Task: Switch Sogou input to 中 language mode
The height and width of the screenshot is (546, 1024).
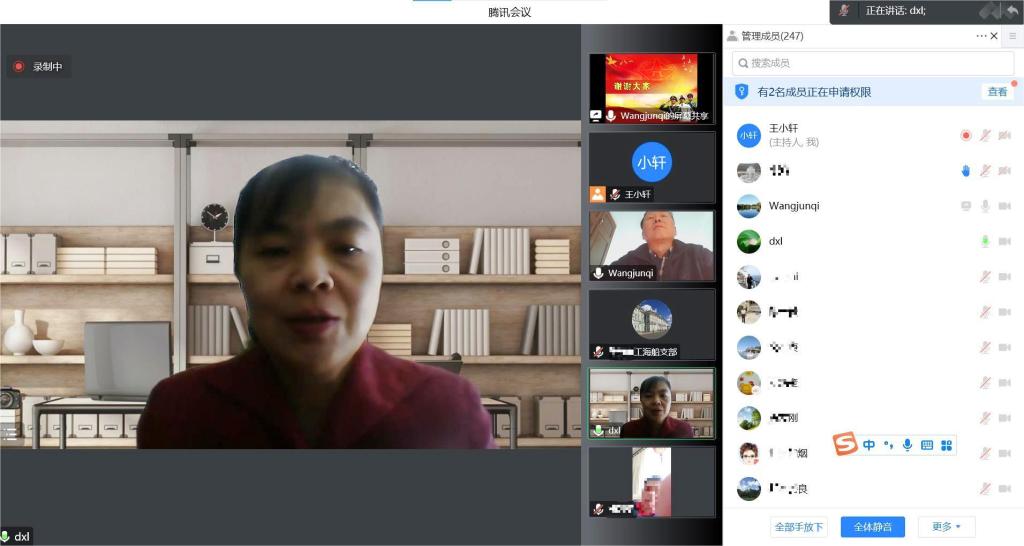Action: coord(869,445)
